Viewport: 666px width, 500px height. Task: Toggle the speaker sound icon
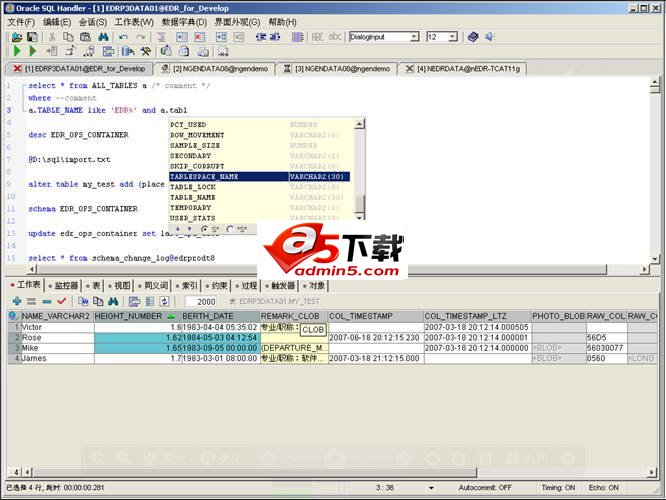coord(490,37)
